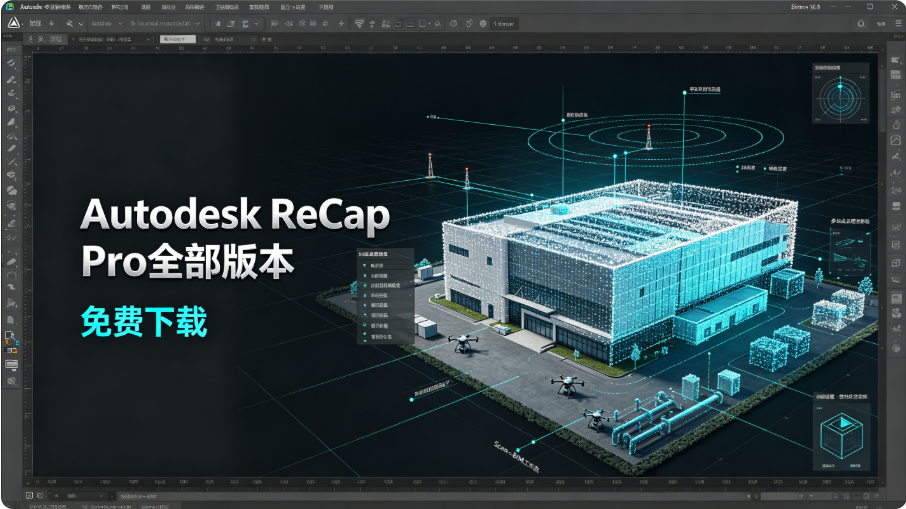Select the arc tool in left toolbar
This screenshot has height=509, width=906.
tap(12, 275)
